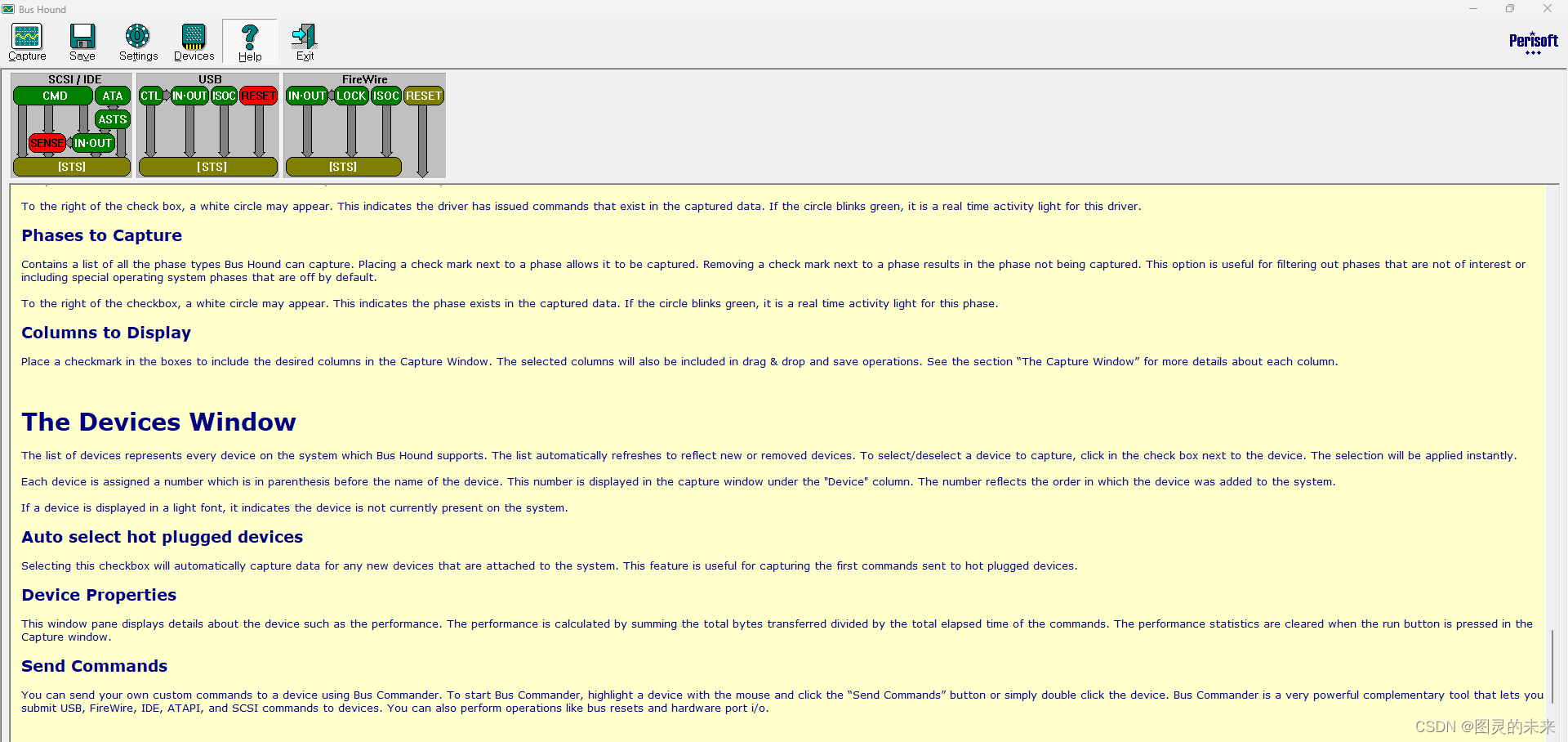Click the Save toolbar icon

pyautogui.click(x=82, y=42)
